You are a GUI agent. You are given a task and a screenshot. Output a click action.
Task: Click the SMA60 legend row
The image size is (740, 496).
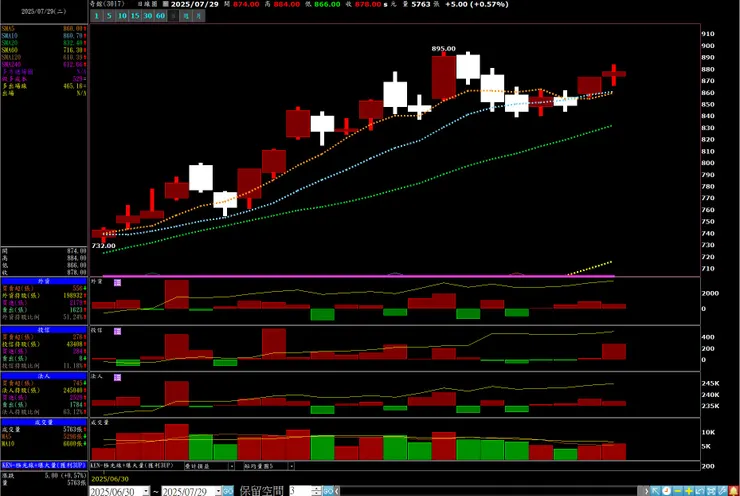(x=44, y=50)
